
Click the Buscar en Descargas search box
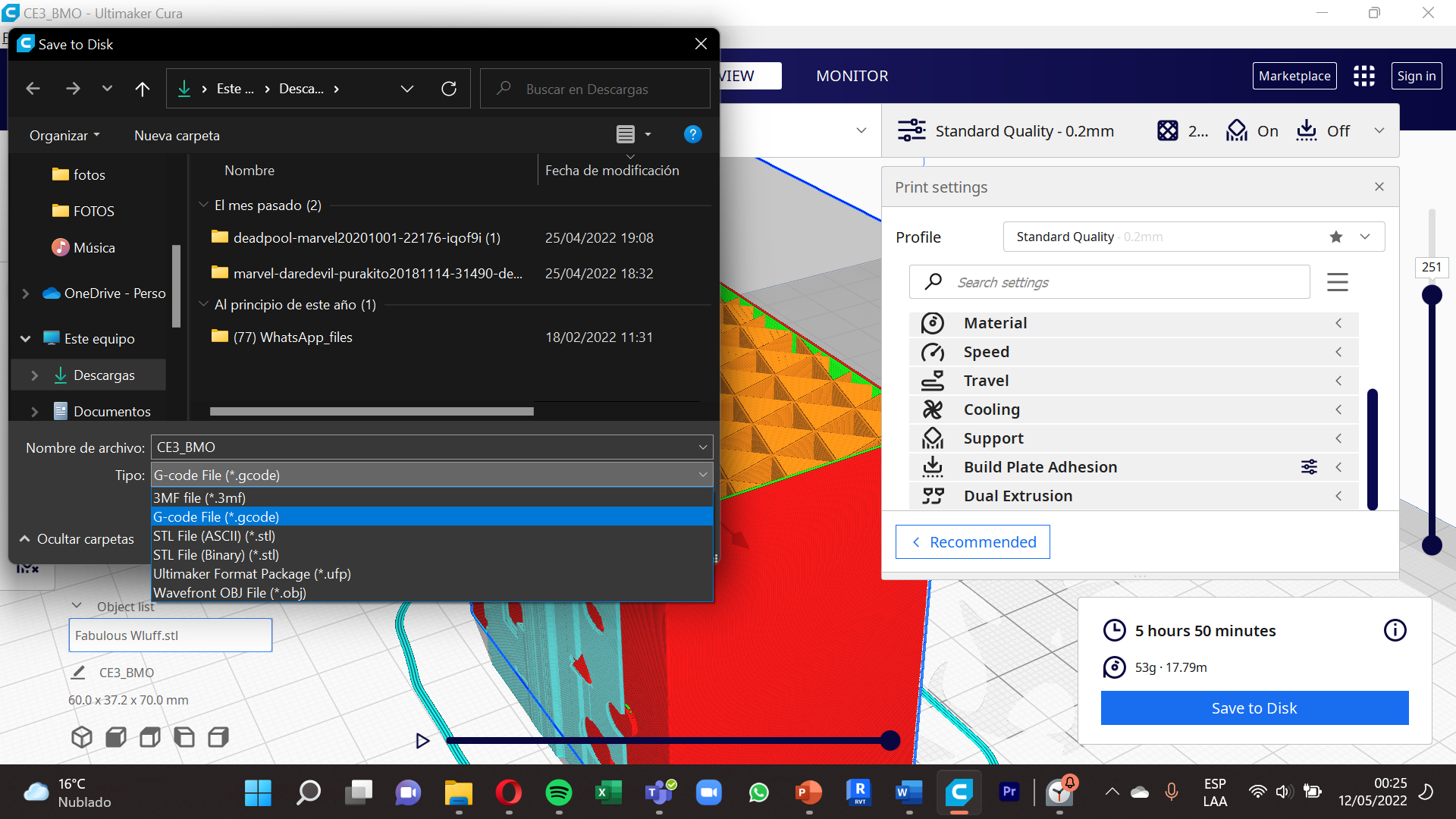click(x=595, y=89)
